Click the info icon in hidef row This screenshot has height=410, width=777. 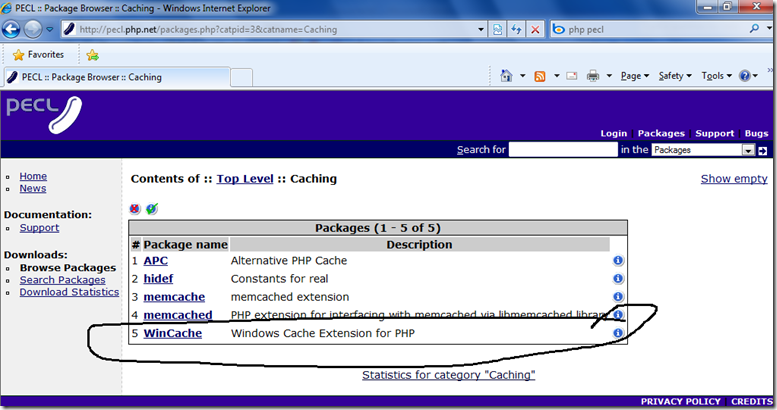[618, 279]
